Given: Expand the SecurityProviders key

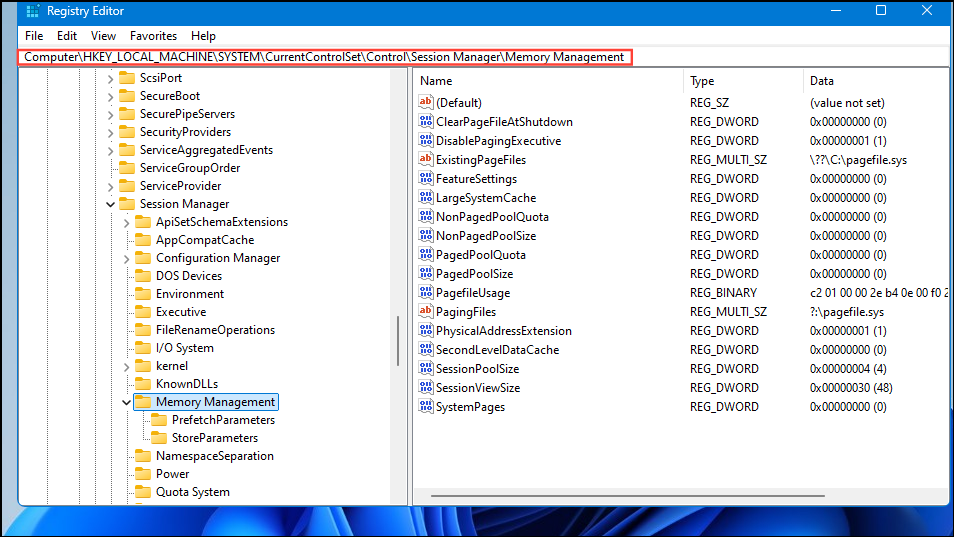Looking at the screenshot, I should click(110, 132).
